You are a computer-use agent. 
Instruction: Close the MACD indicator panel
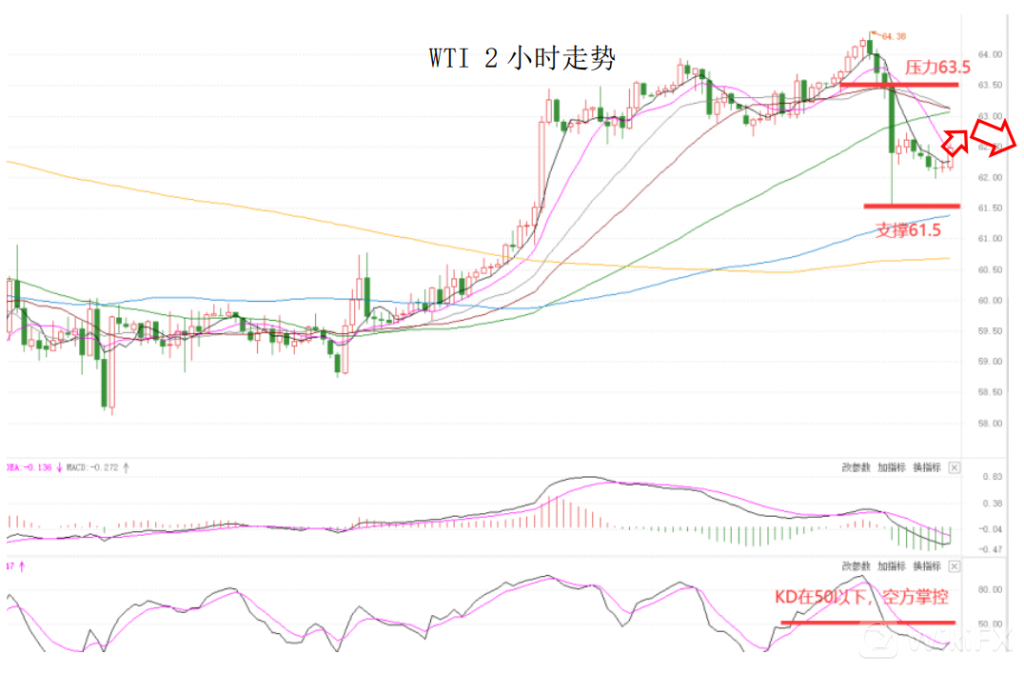(953, 467)
